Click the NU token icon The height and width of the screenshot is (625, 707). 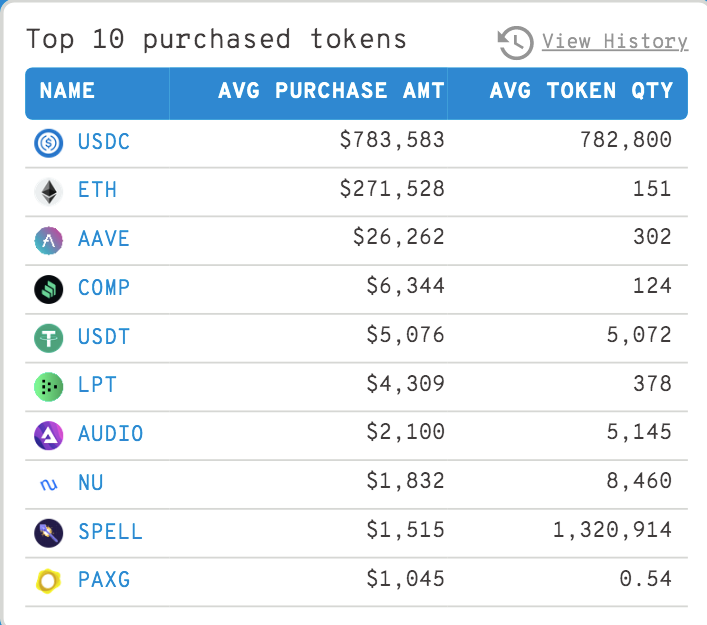(49, 485)
